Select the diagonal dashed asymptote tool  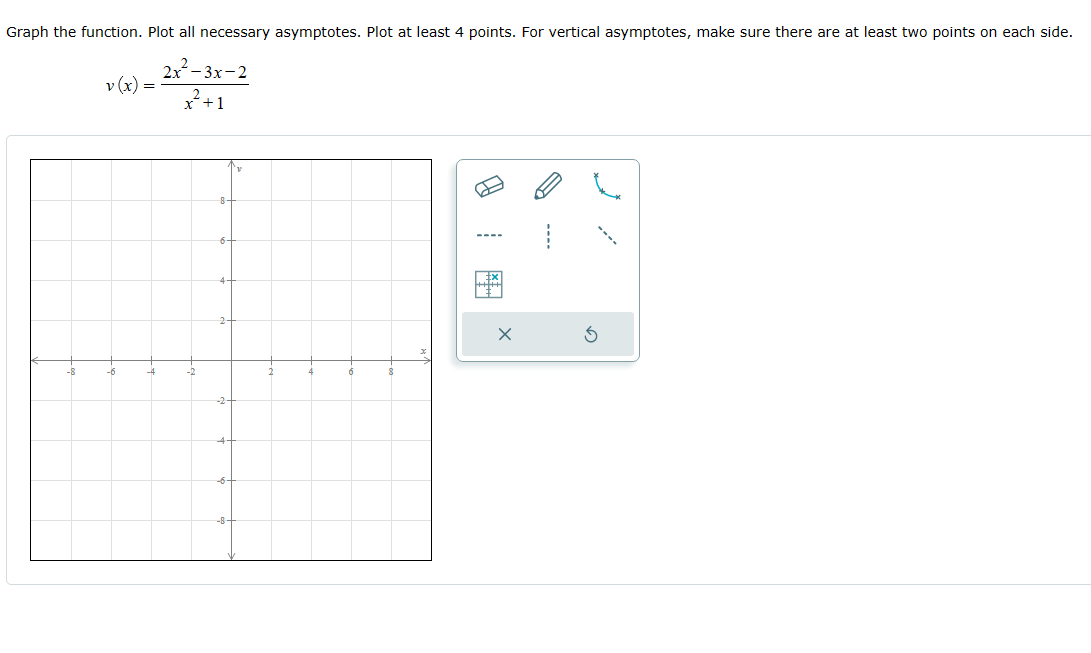click(606, 237)
